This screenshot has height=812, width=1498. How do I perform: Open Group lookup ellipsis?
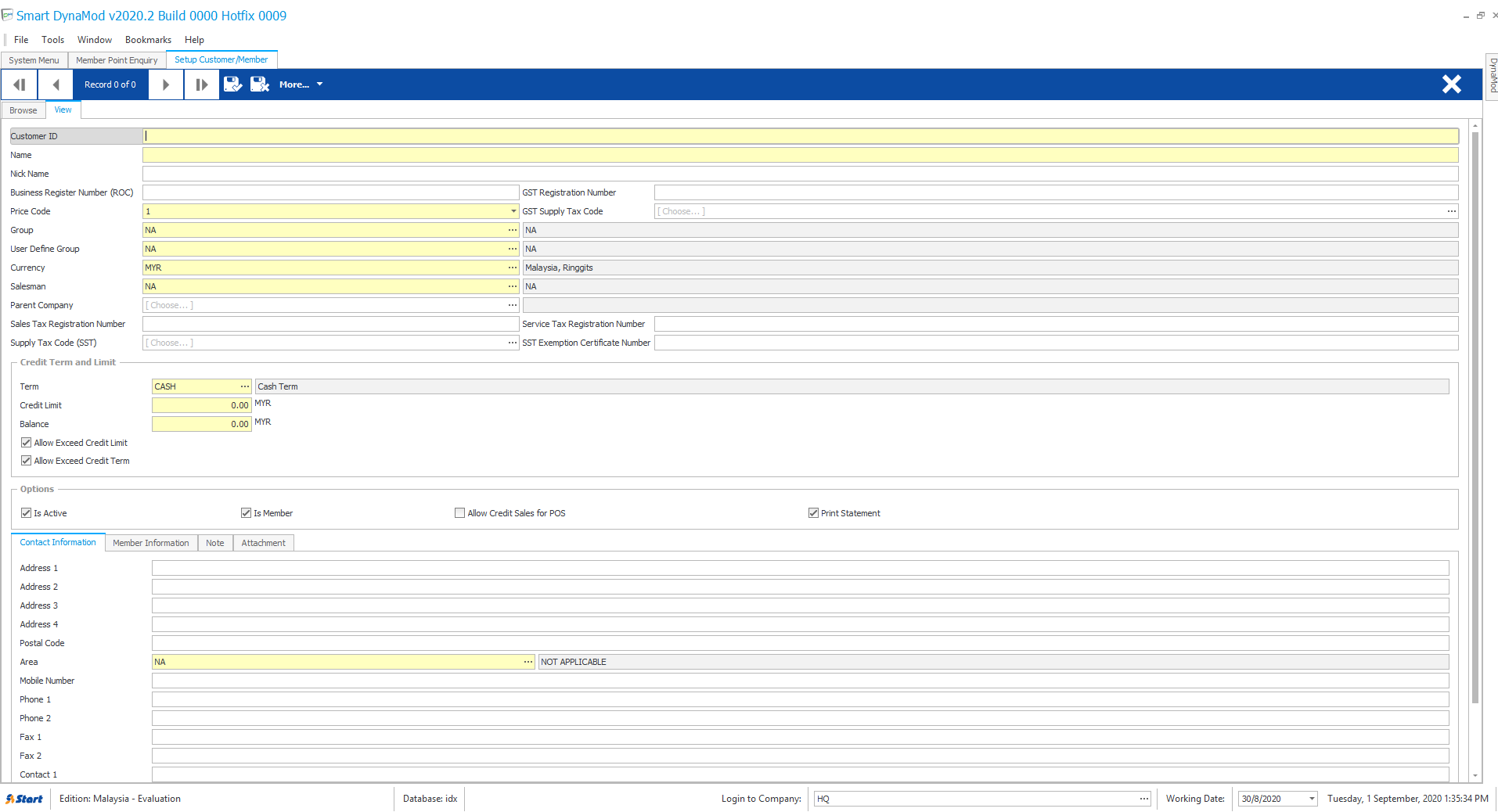click(513, 230)
